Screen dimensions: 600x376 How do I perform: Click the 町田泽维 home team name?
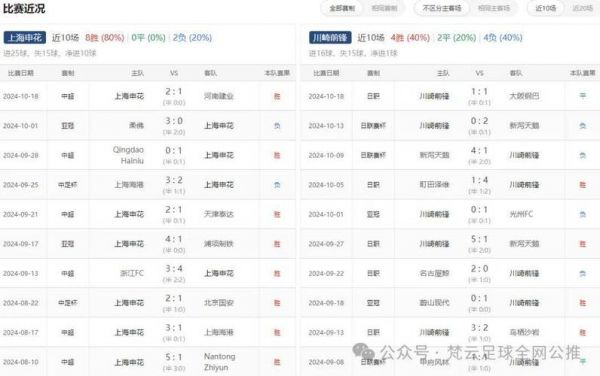(x=434, y=185)
